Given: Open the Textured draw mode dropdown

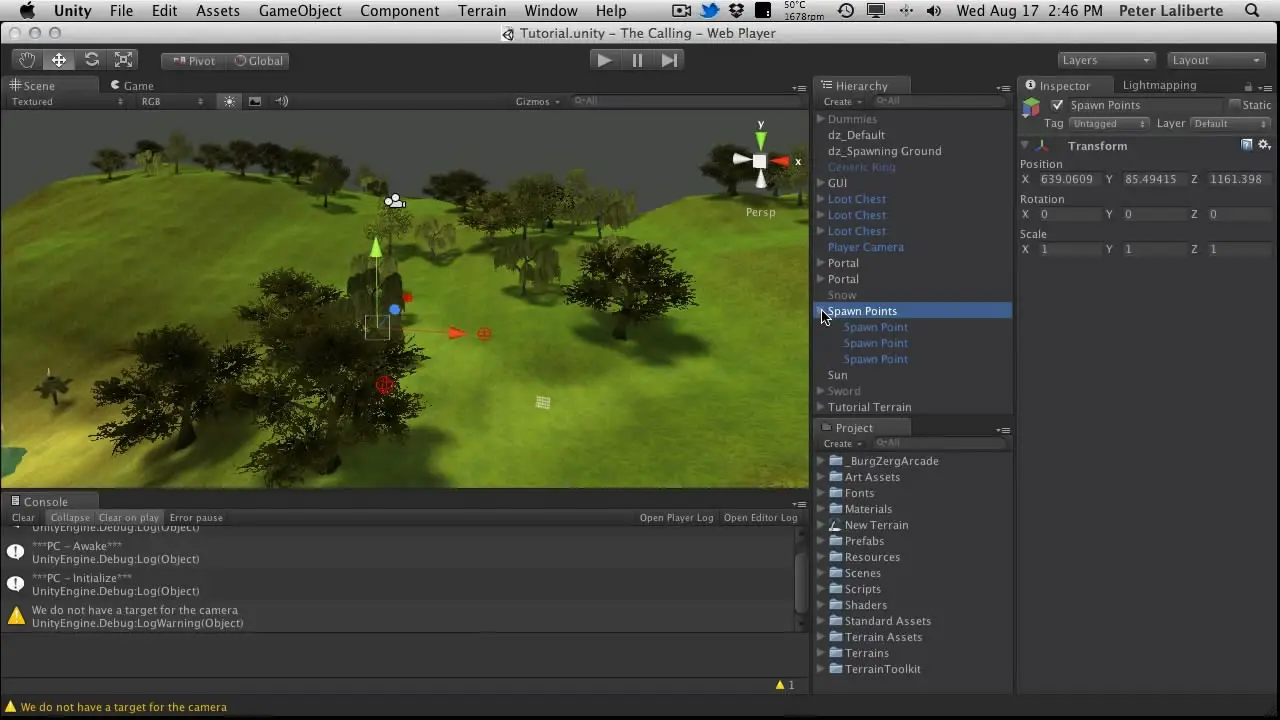Looking at the screenshot, I should (67, 101).
